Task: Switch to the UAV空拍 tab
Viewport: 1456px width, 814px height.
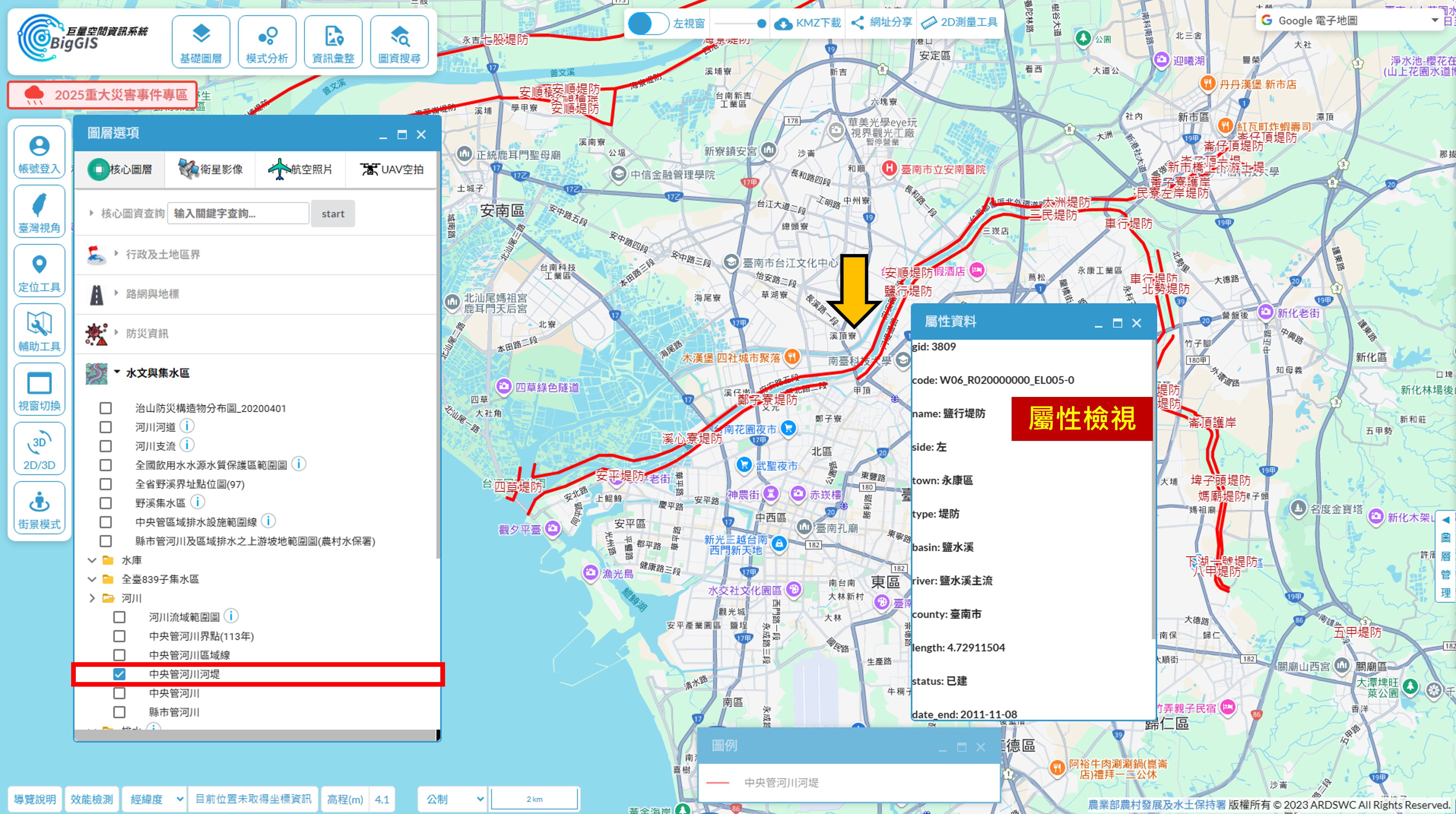Action: coord(391,169)
